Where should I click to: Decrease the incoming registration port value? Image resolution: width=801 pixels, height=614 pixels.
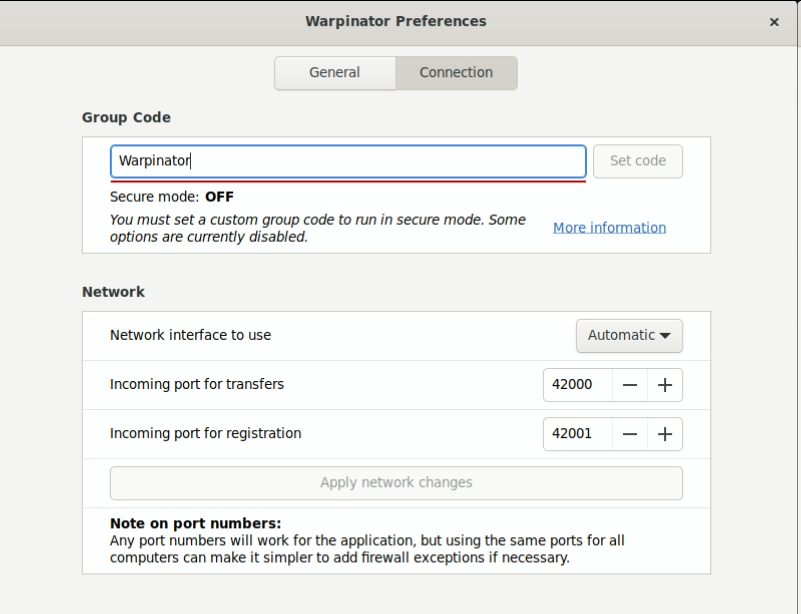629,434
